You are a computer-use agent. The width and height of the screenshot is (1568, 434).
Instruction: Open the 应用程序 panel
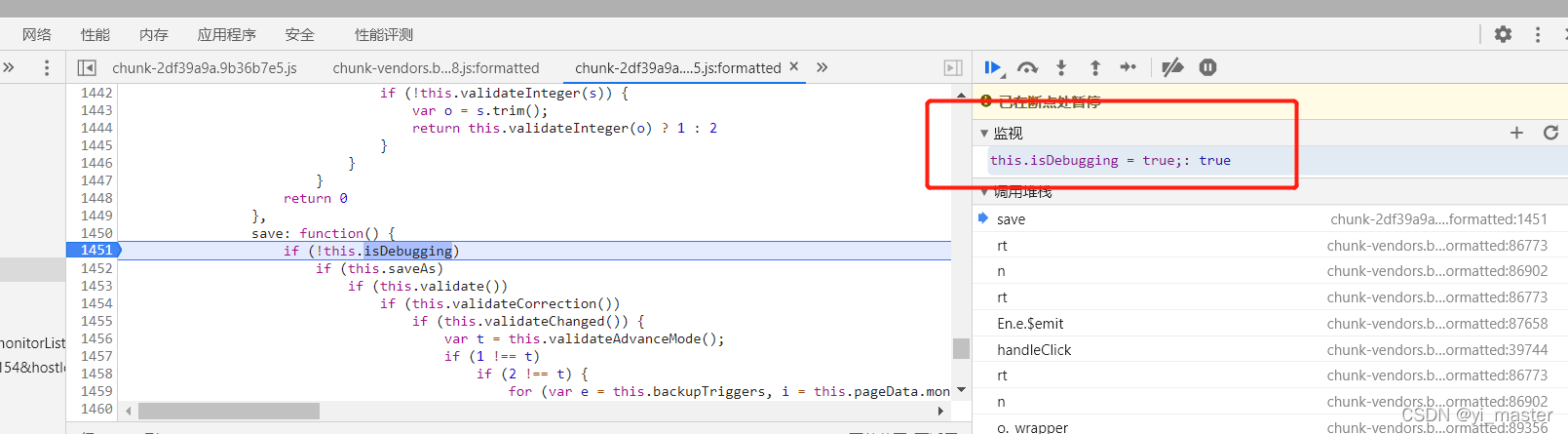click(x=227, y=34)
